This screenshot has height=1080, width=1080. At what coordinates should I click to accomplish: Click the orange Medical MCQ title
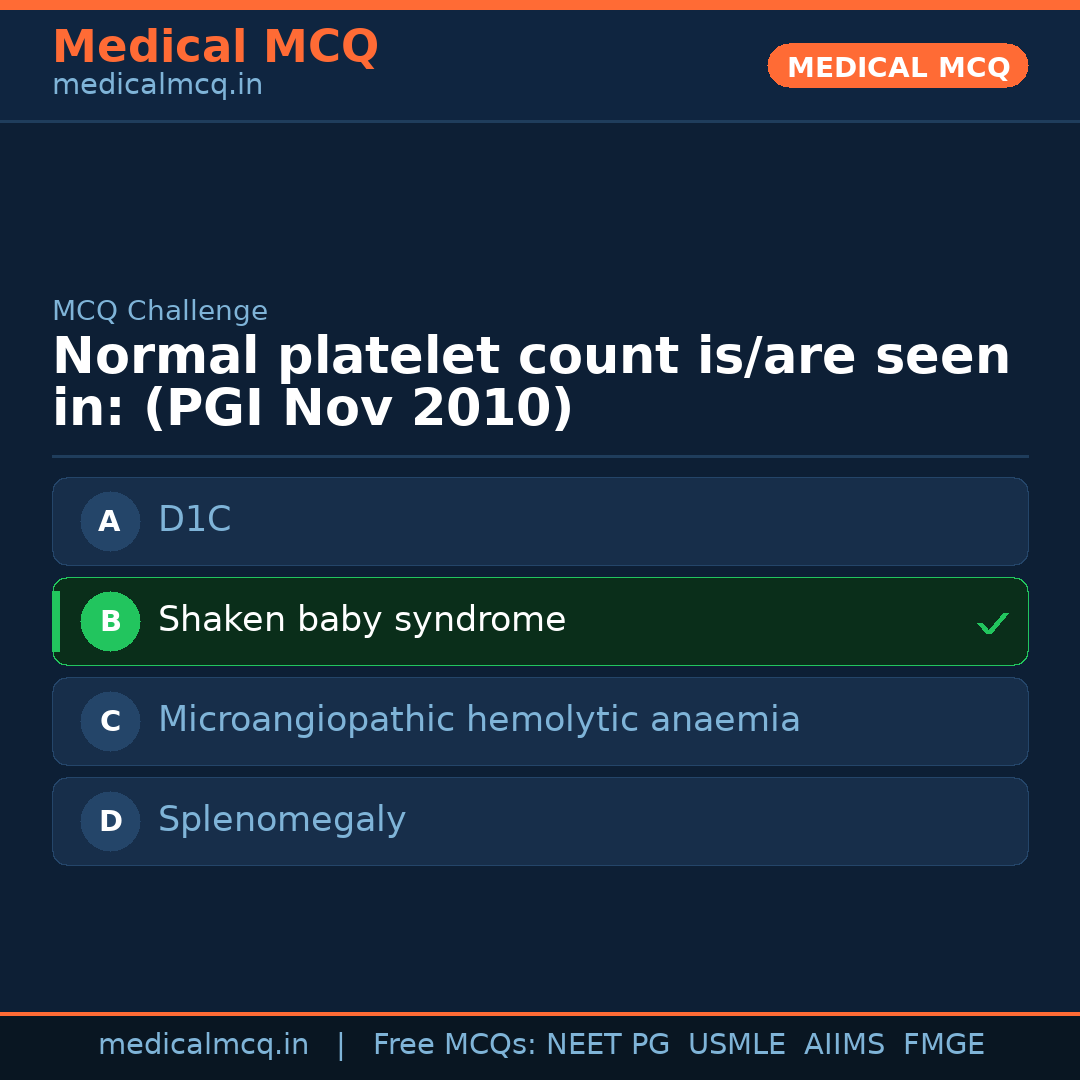215,47
